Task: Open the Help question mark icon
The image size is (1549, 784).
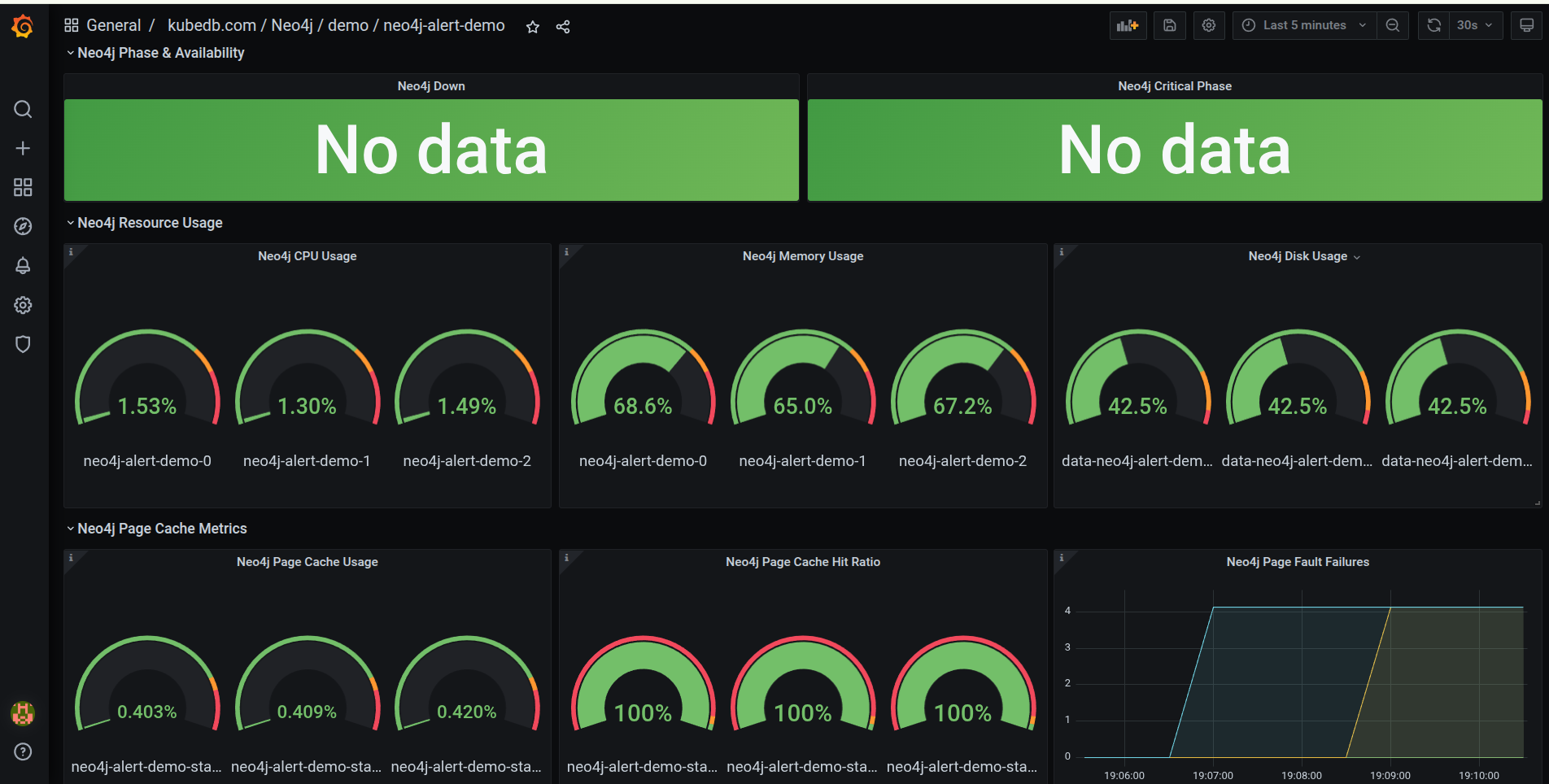Action: (x=23, y=751)
